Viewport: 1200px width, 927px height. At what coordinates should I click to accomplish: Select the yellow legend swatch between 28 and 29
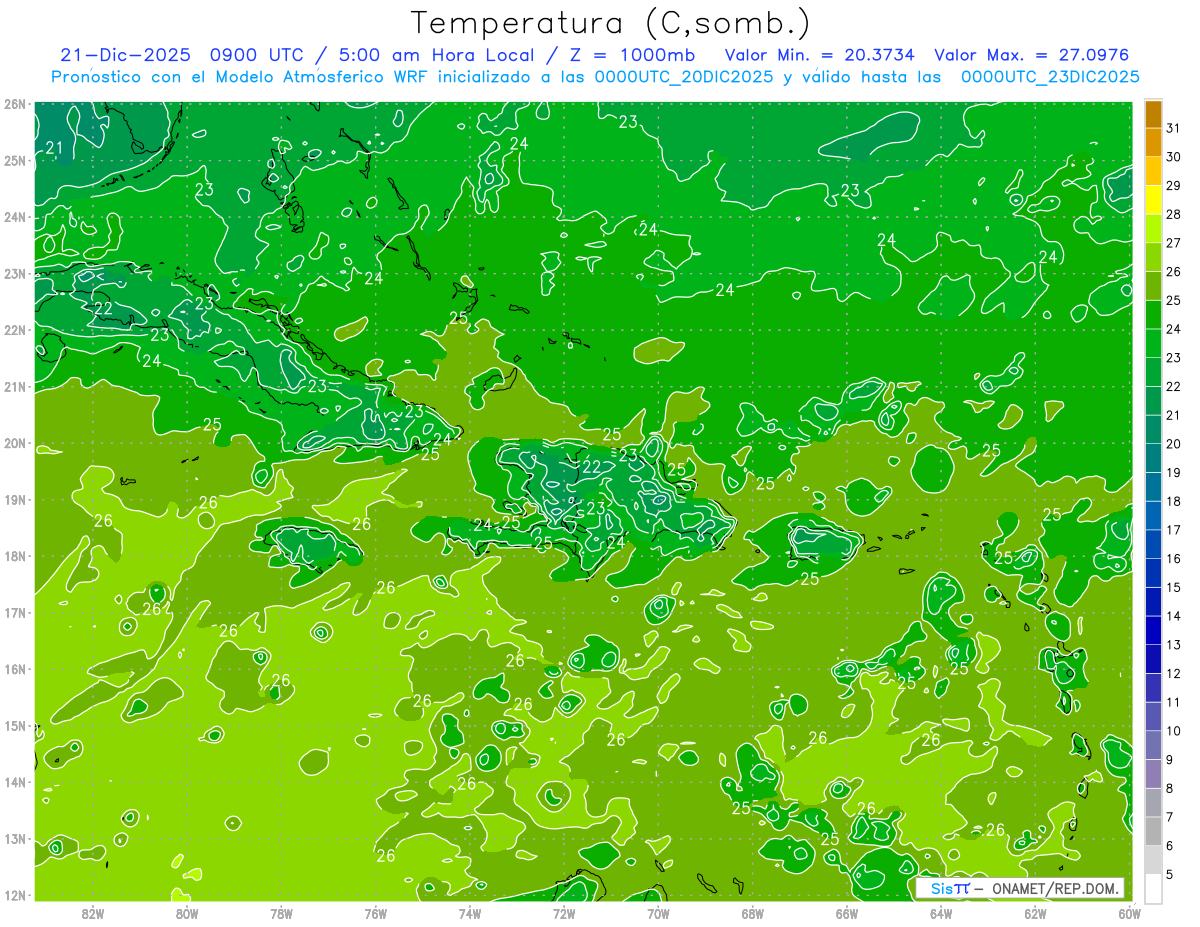pyautogui.click(x=1153, y=200)
